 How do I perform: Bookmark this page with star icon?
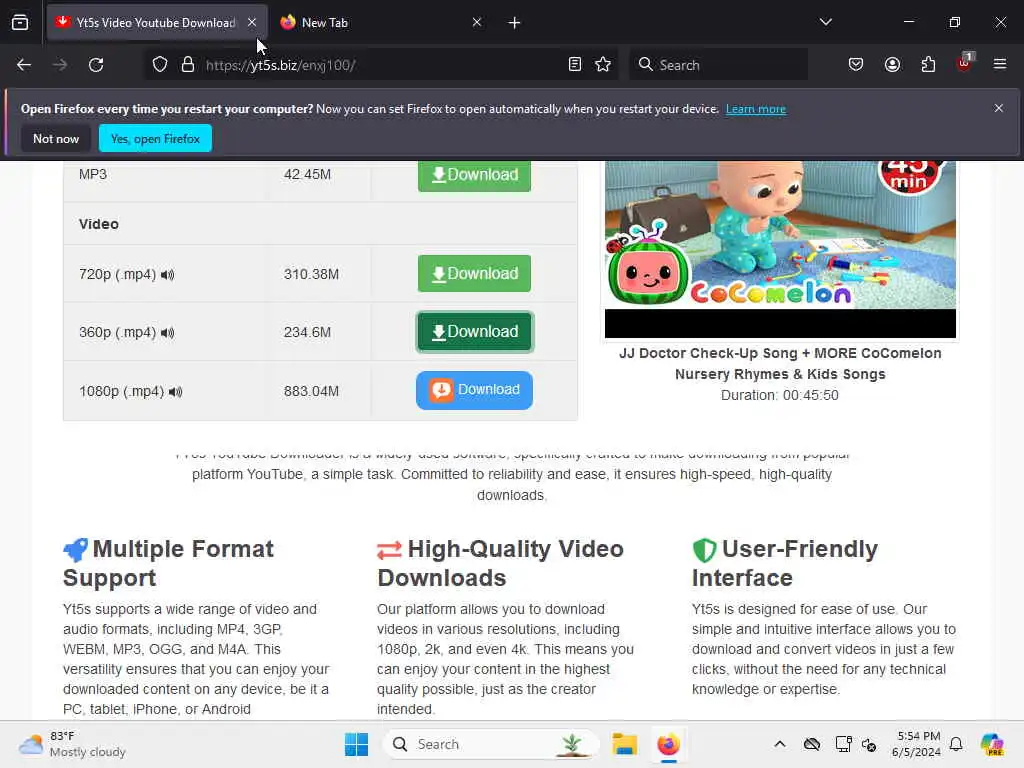(x=603, y=65)
